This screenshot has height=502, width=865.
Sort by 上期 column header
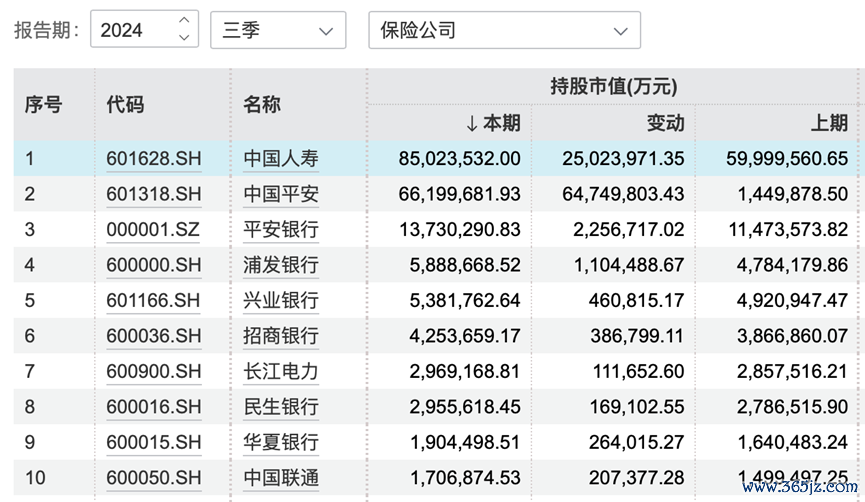pyautogui.click(x=829, y=122)
